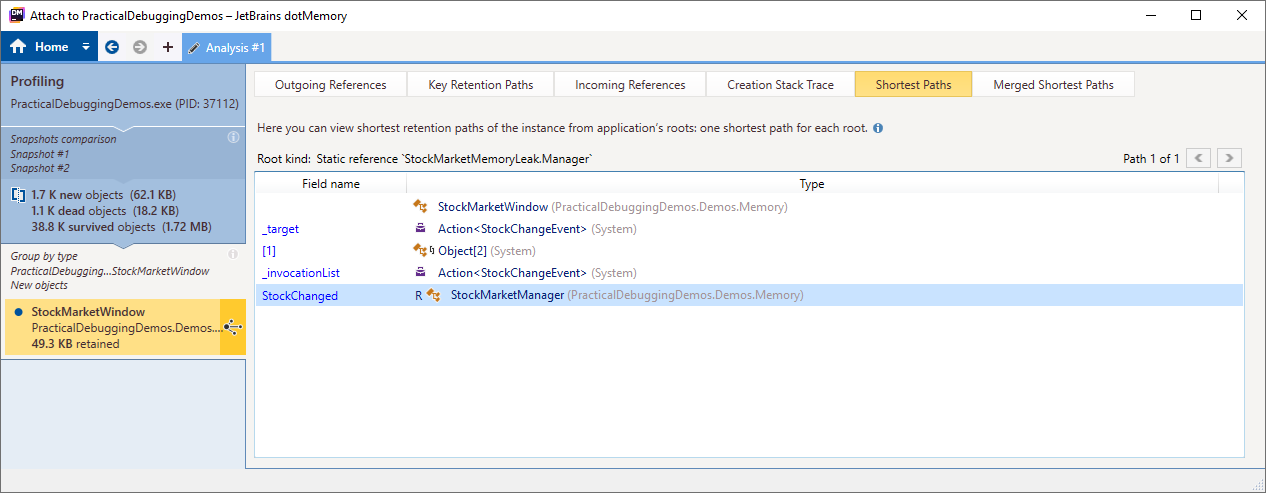Viewport: 1266px width, 493px height.
Task: Click Path 1 of 1 label
Action: pyautogui.click(x=1151, y=158)
